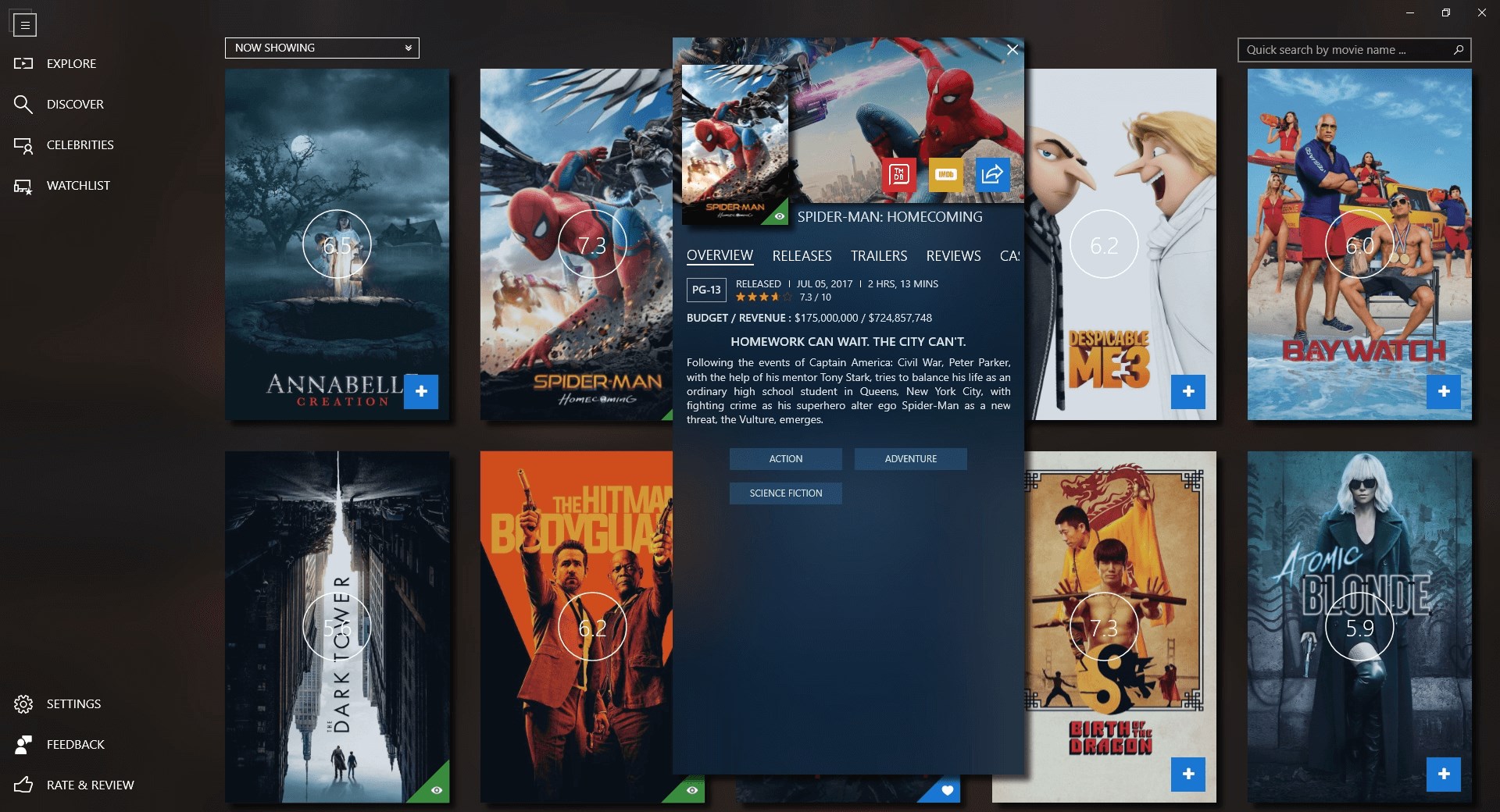
Task: Open the IMDb icon in the movie popup
Action: 945,175
